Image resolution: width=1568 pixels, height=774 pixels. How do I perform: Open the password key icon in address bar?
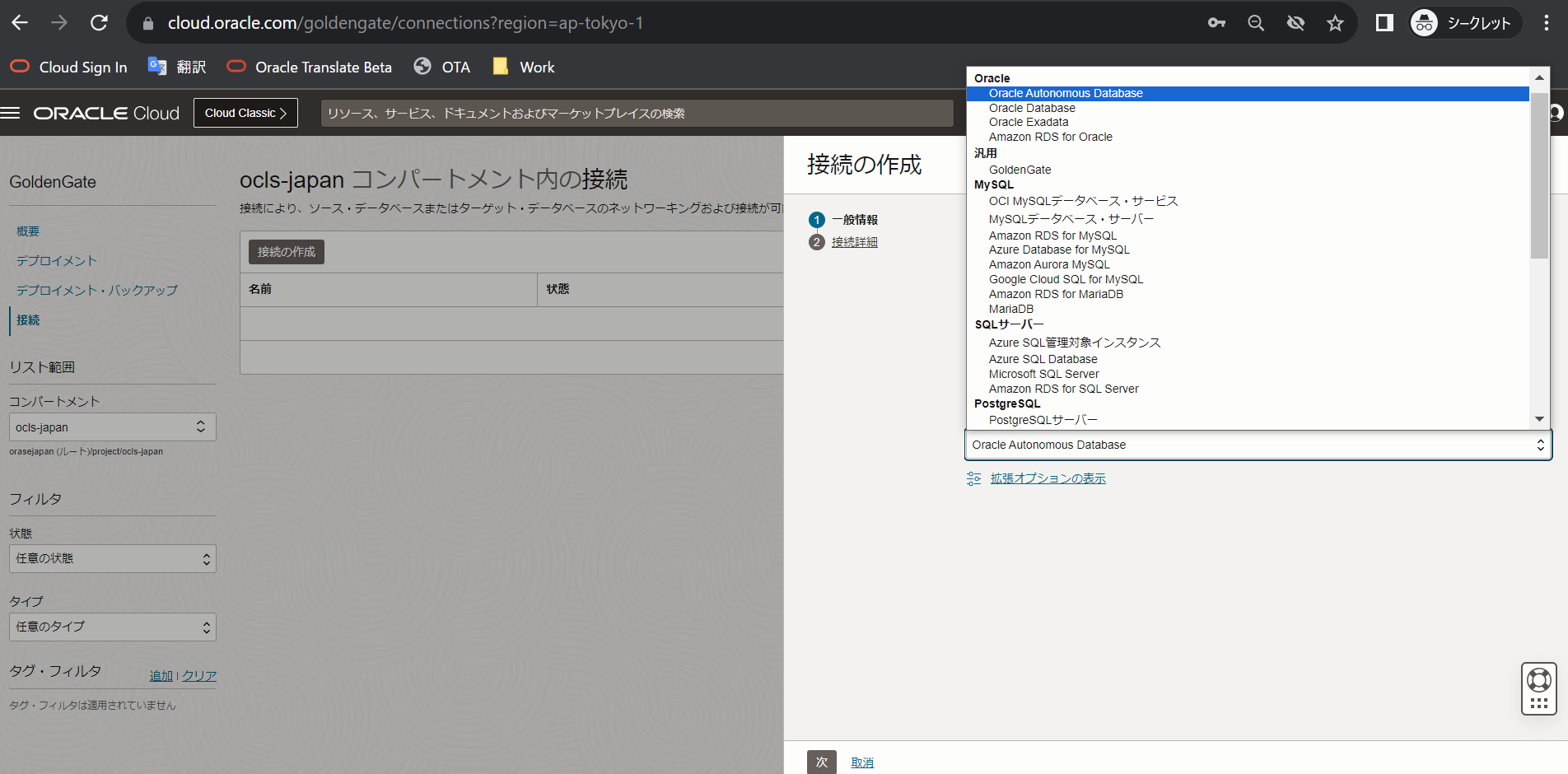point(1216,23)
